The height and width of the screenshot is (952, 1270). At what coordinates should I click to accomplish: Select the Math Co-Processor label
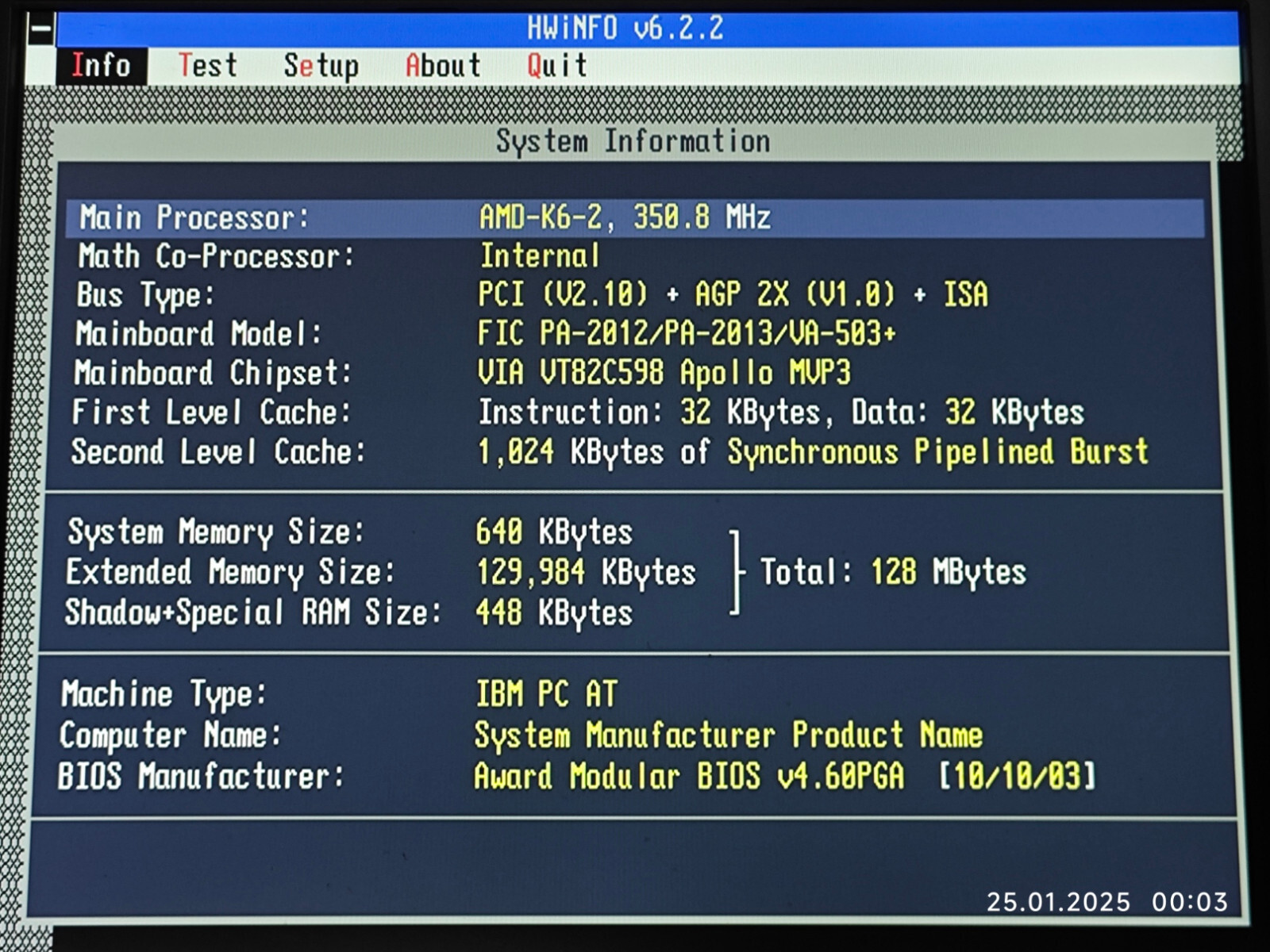click(215, 256)
